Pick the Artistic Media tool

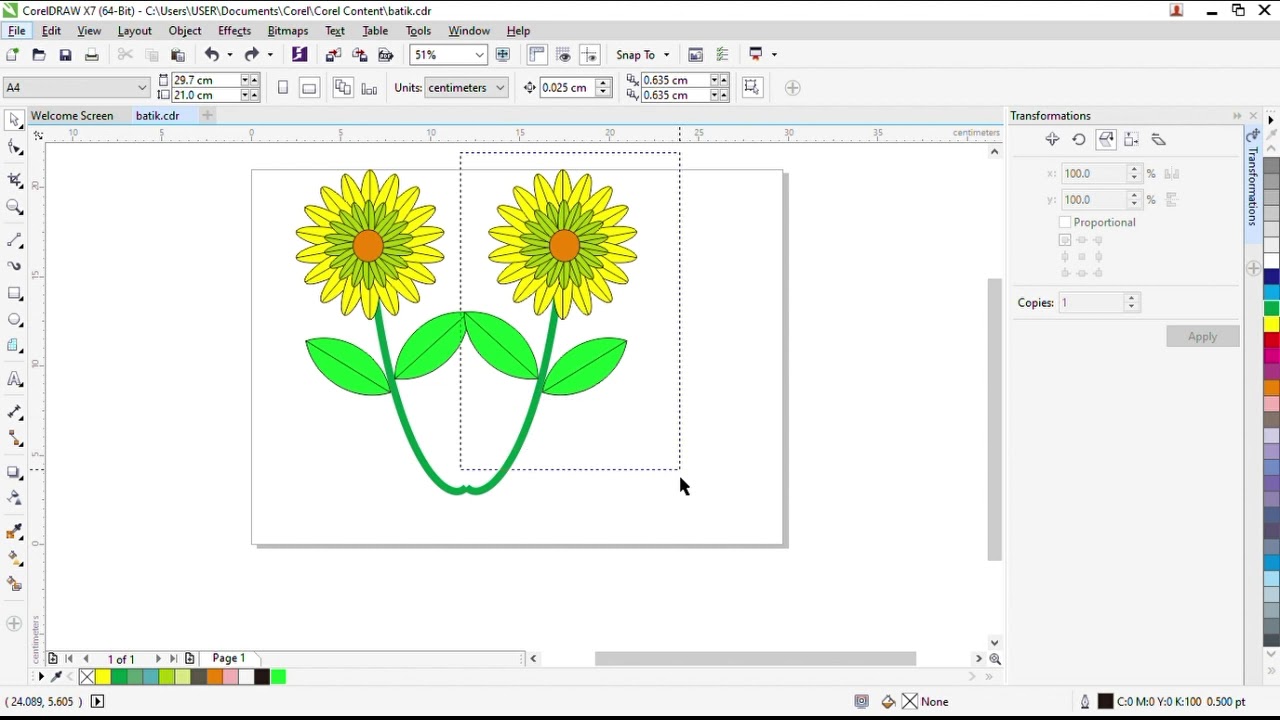(14, 267)
